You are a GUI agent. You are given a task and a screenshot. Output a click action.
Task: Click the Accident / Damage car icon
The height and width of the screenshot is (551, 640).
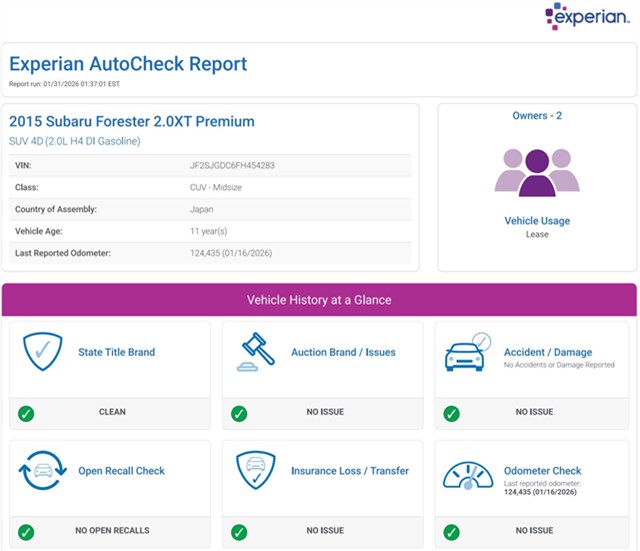(469, 352)
